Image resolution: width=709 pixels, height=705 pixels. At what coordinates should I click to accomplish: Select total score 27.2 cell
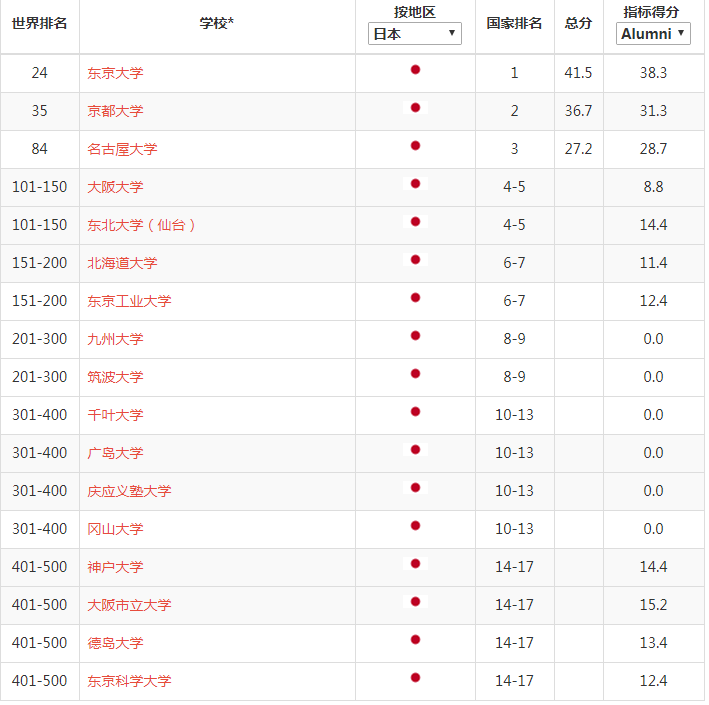tap(578, 149)
